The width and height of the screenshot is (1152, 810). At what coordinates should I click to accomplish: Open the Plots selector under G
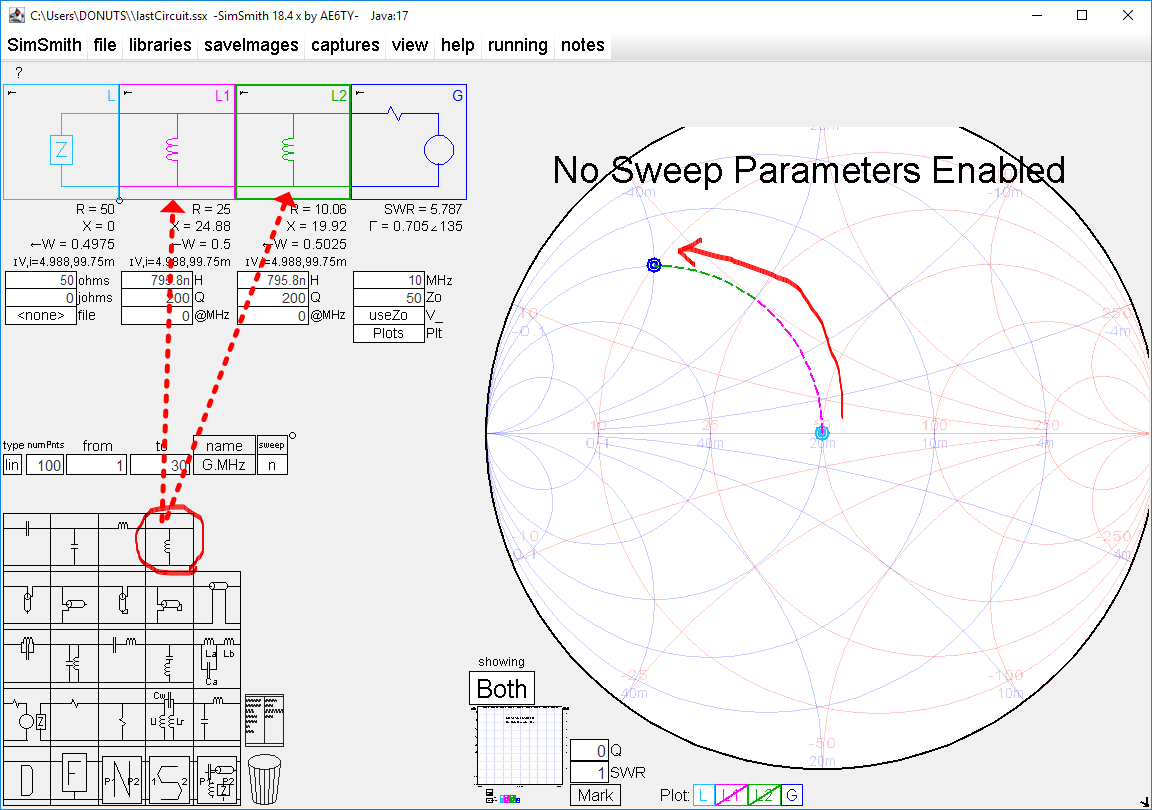click(389, 333)
